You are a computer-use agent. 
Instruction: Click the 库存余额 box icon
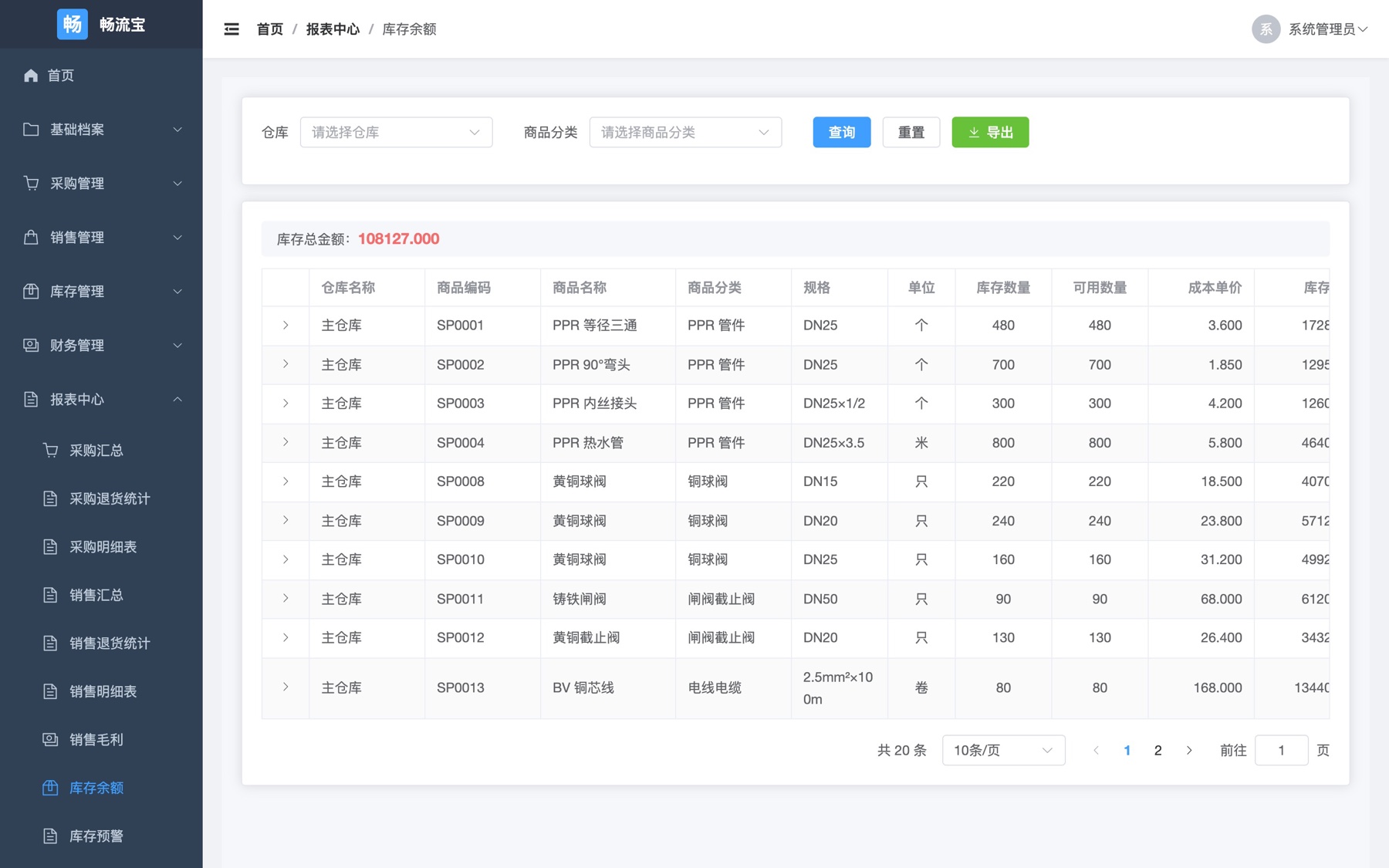coord(50,788)
